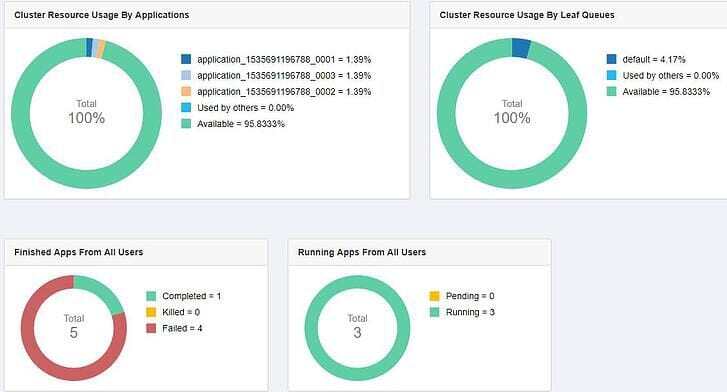Image resolution: width=727 pixels, height=392 pixels.
Task: Click the Running green legend swatch
Action: pyautogui.click(x=434, y=312)
